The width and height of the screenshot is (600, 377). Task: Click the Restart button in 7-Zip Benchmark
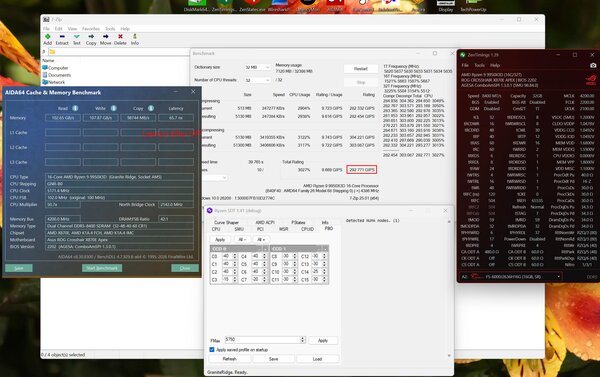tap(360, 69)
